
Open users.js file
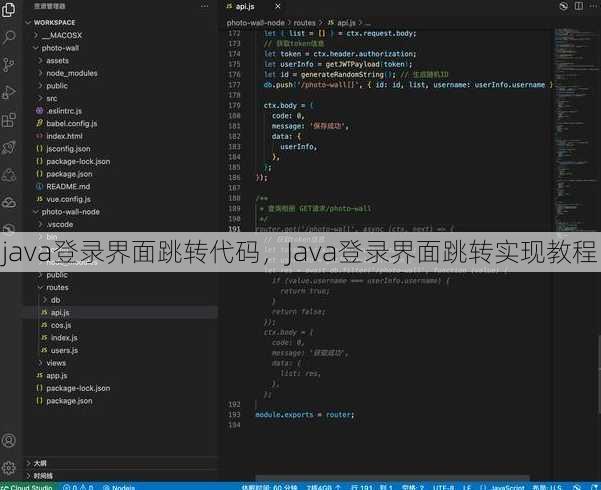coord(64,350)
